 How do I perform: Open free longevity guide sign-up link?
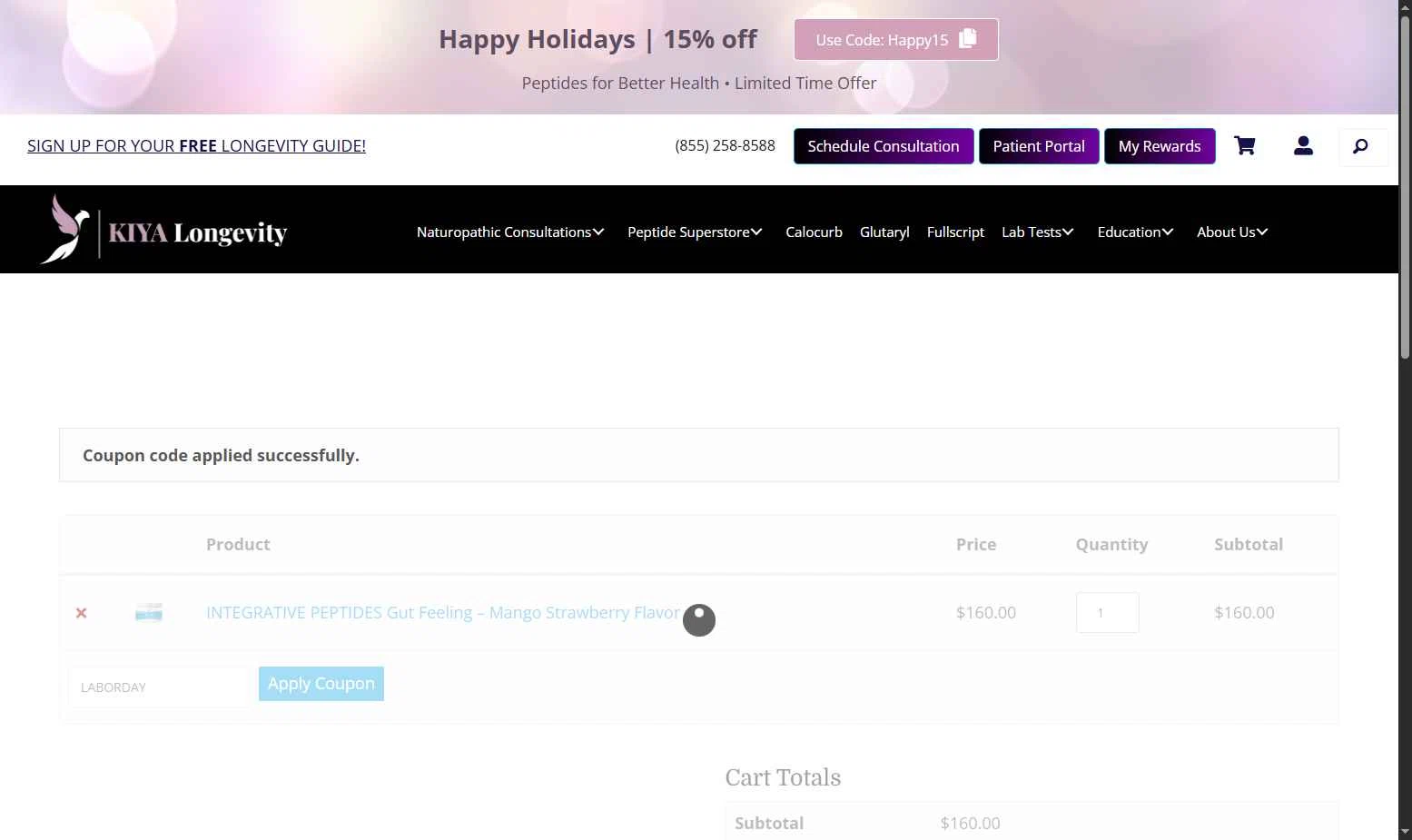coord(196,146)
